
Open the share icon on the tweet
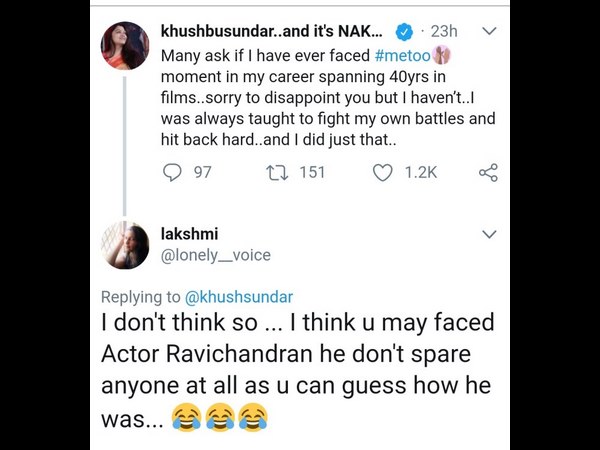click(488, 172)
